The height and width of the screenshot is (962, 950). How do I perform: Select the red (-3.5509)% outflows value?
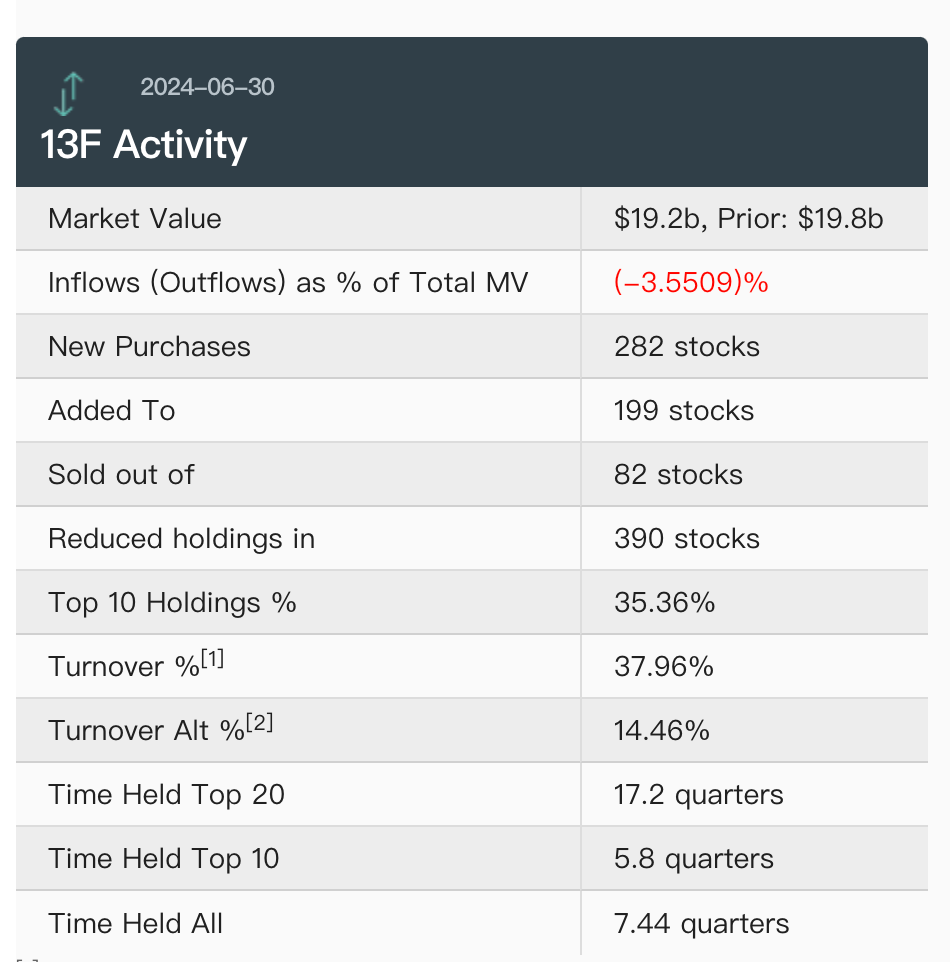tap(691, 283)
